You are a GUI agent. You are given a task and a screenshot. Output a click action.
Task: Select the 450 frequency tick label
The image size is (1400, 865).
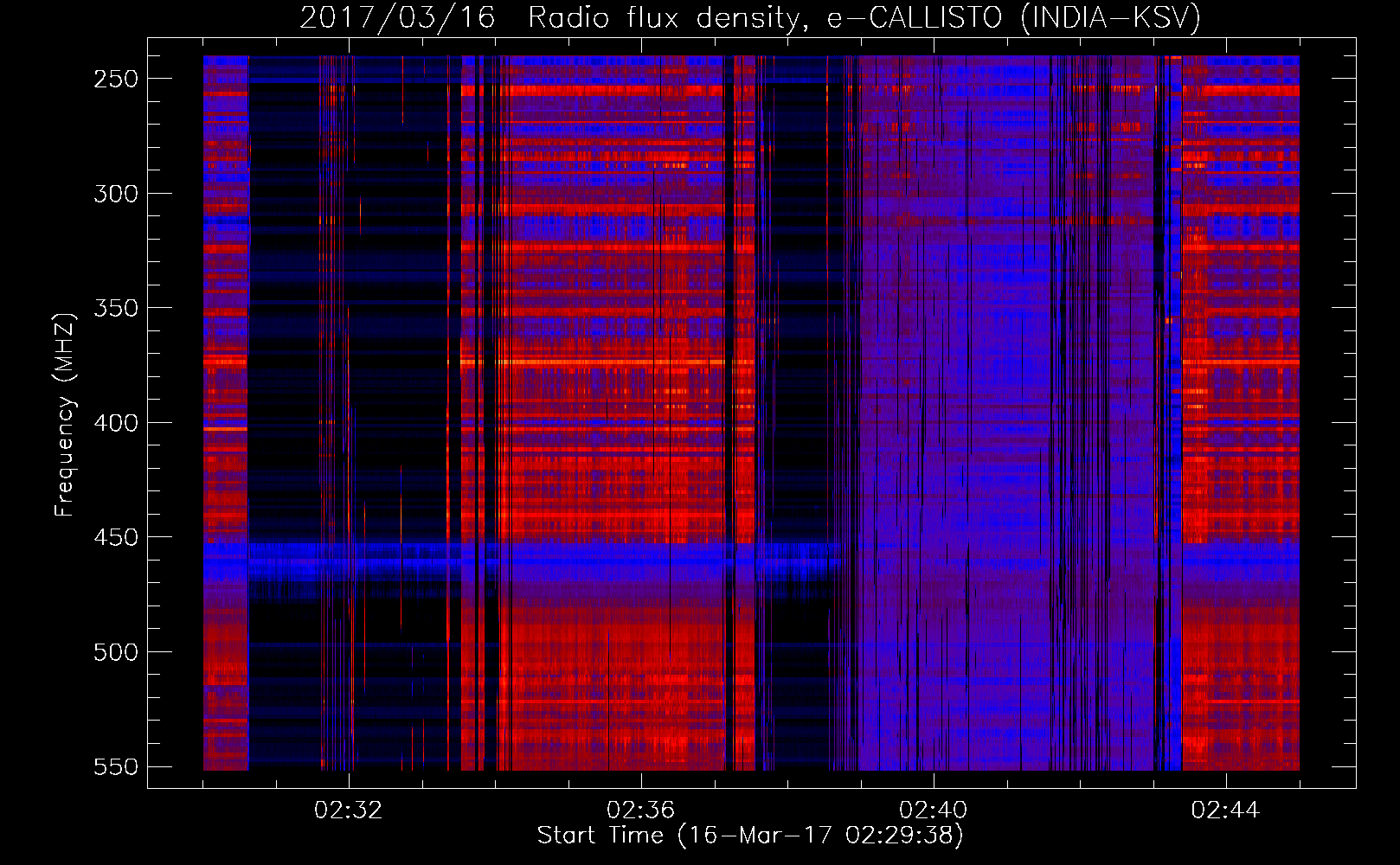tap(116, 538)
